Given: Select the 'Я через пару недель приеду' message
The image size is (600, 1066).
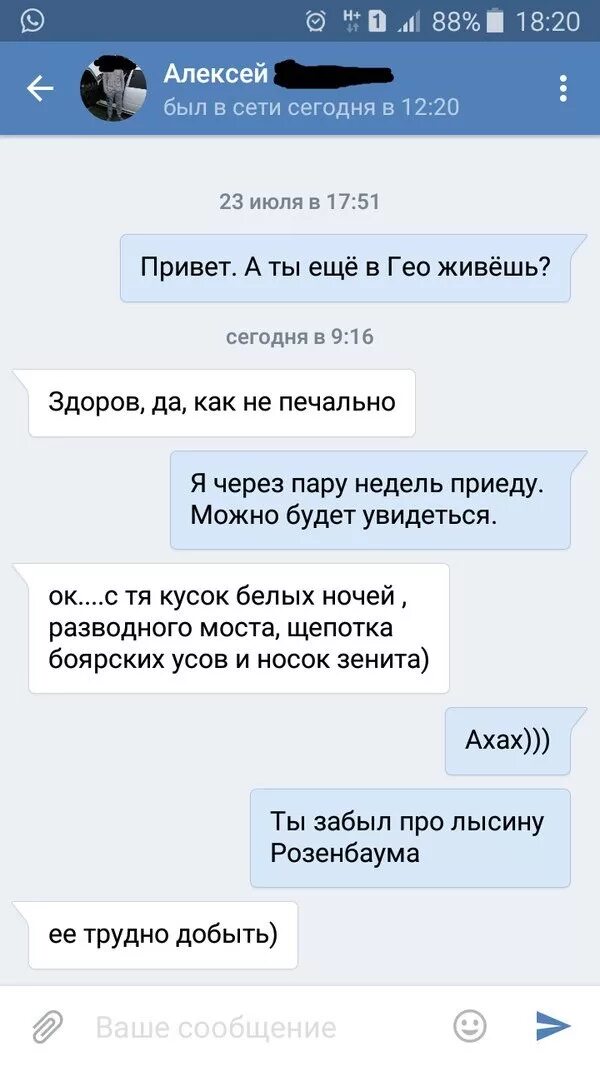Looking at the screenshot, I should pos(370,500).
